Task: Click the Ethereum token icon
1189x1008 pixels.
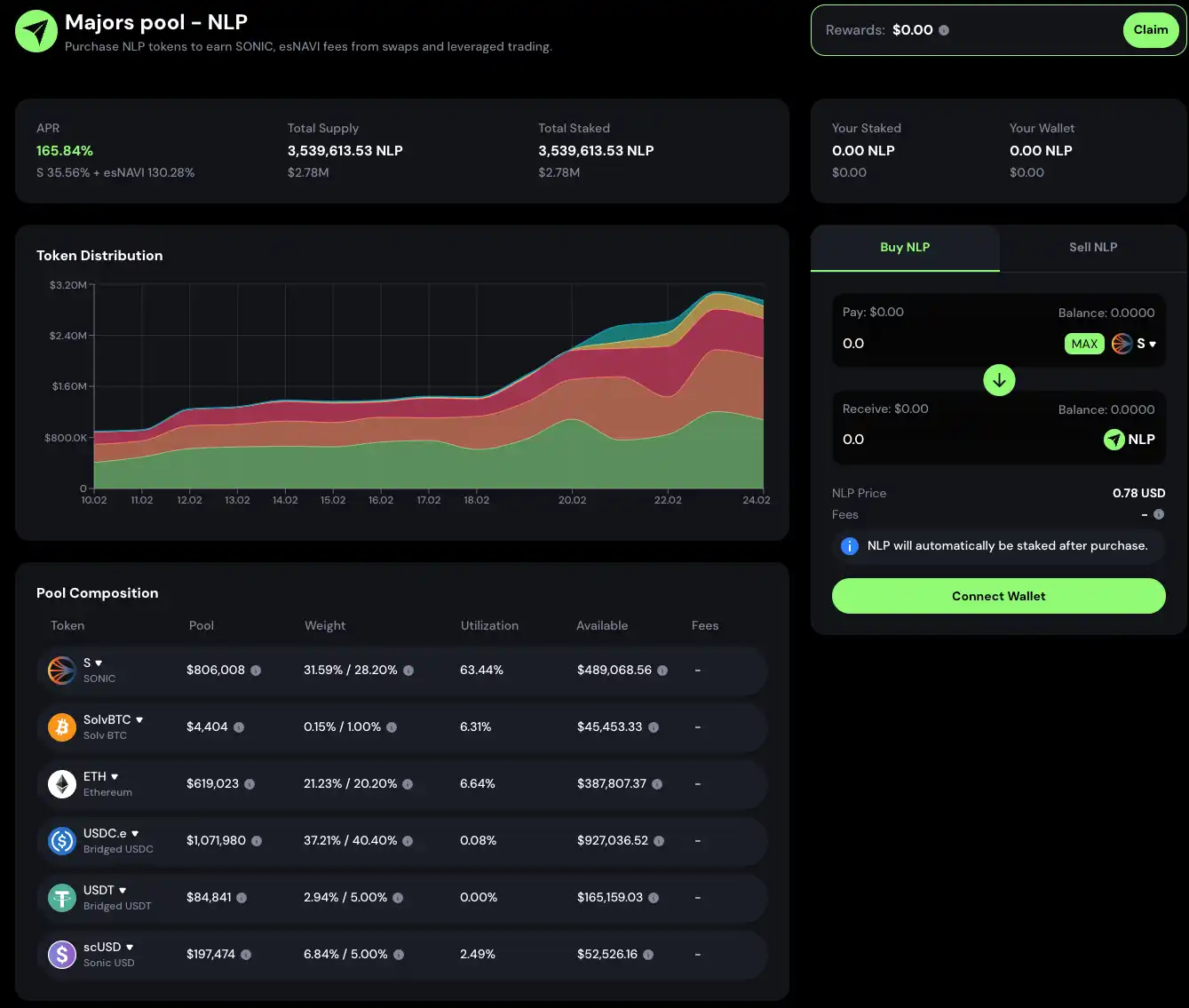Action: click(x=61, y=784)
